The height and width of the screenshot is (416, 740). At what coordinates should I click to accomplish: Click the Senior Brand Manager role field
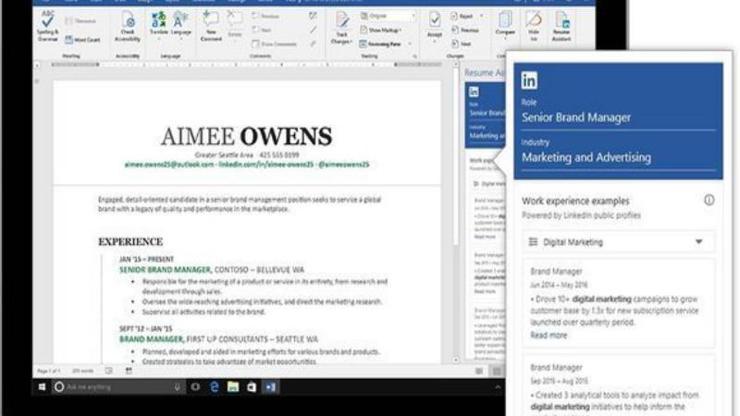(x=576, y=118)
